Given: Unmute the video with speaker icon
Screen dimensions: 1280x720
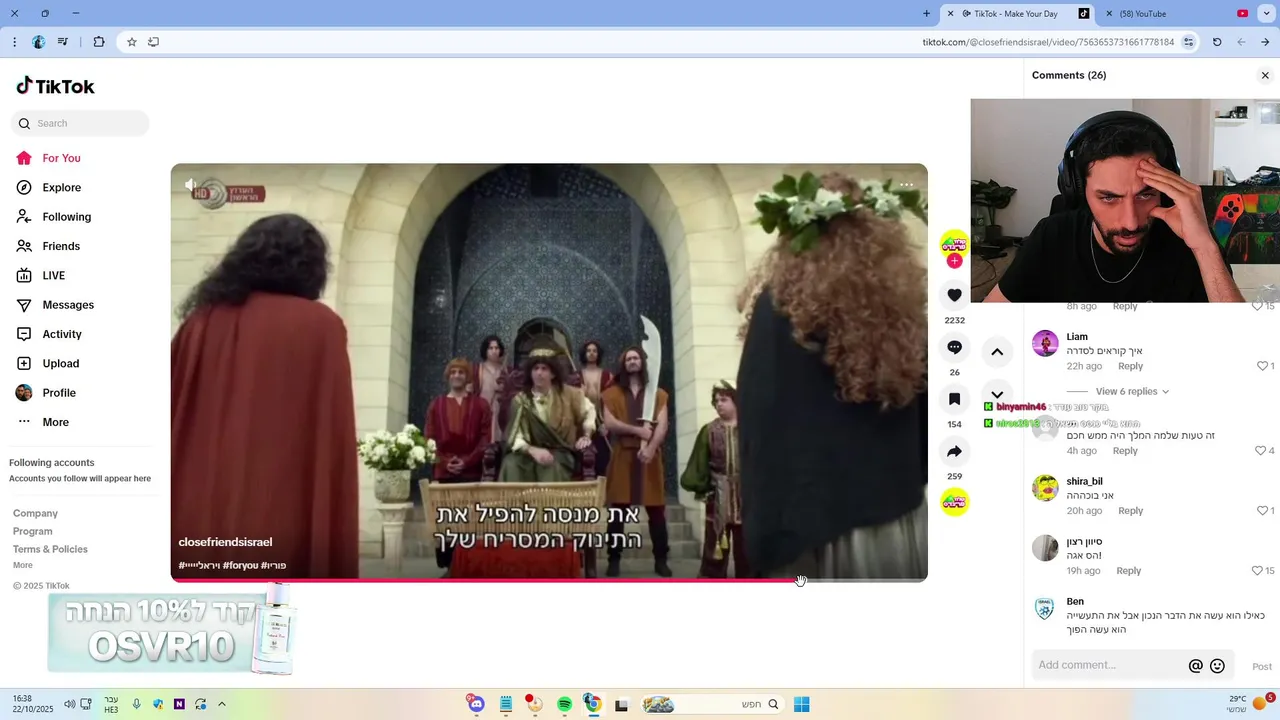Looking at the screenshot, I should [191, 185].
